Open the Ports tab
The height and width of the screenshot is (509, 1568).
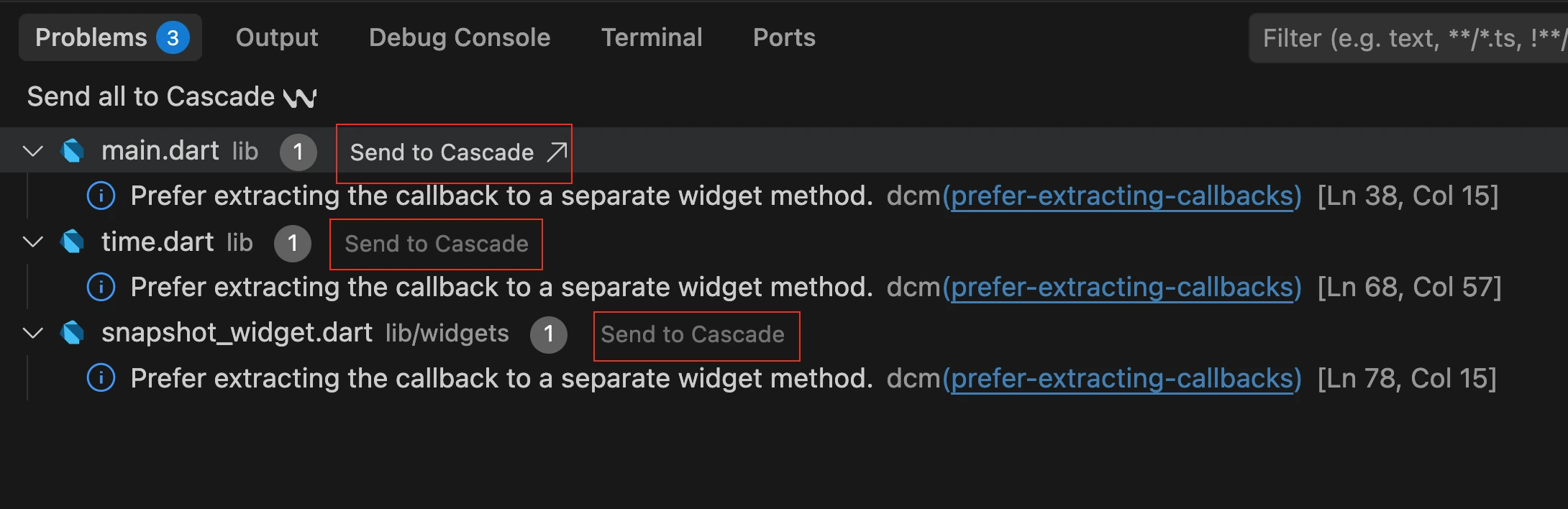(x=783, y=37)
